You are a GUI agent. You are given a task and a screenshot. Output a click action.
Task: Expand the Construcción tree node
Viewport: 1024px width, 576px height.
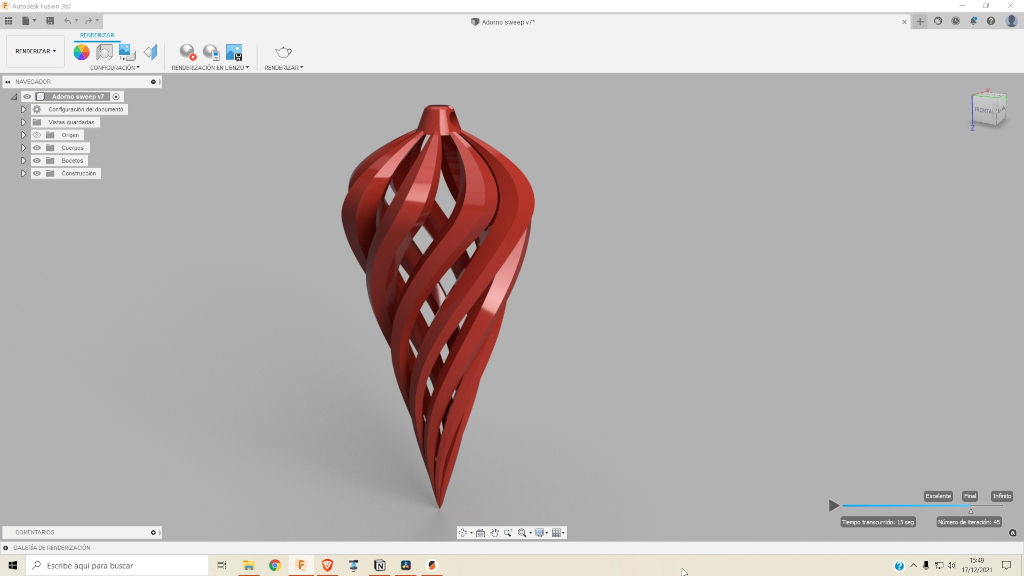click(23, 174)
